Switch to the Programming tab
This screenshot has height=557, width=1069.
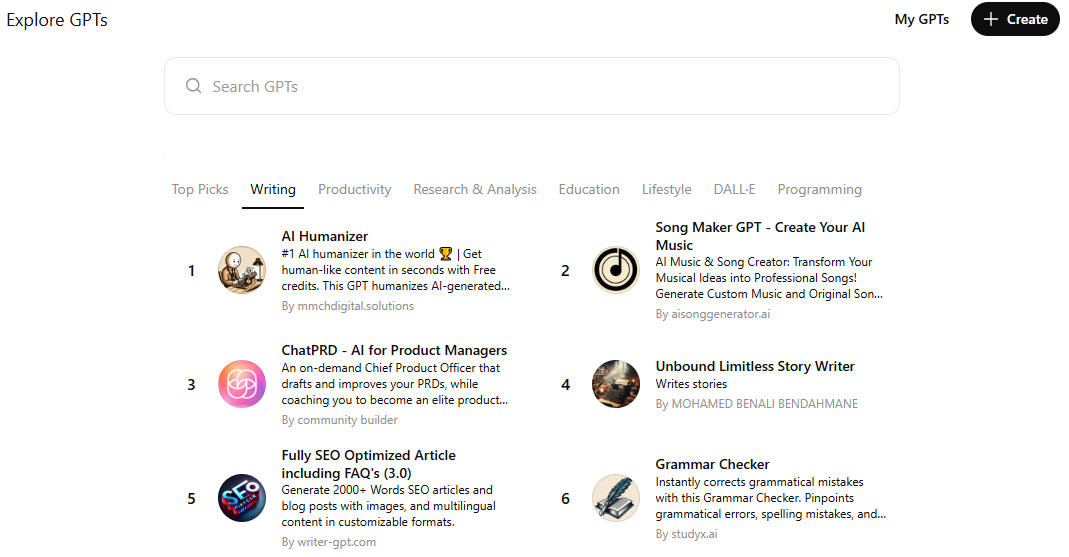click(819, 189)
